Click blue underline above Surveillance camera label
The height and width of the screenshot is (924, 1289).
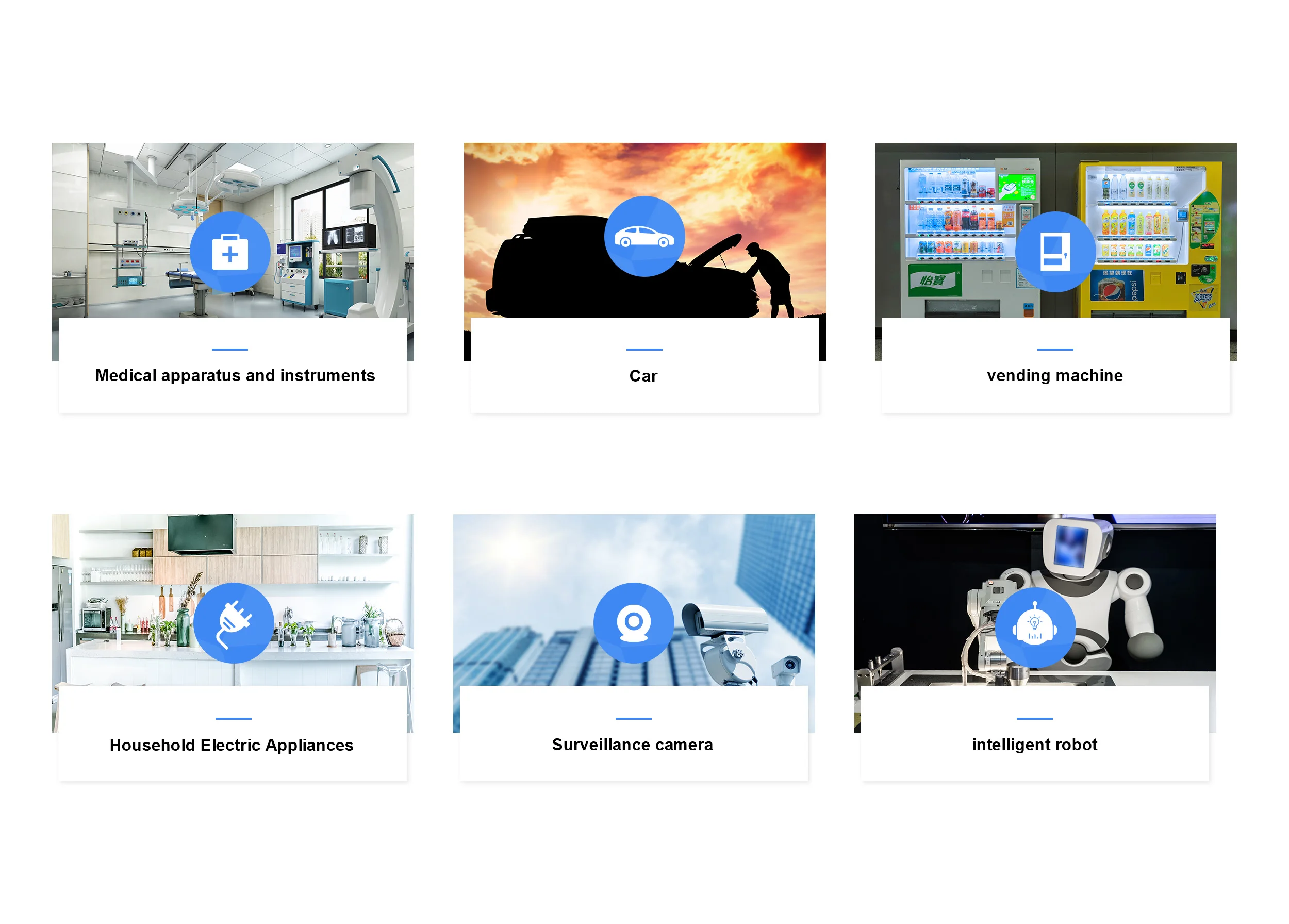(633, 718)
